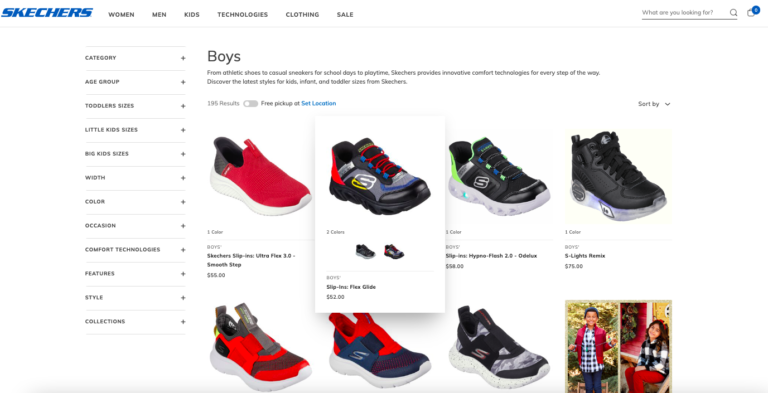Open the Sort by dropdown
The width and height of the screenshot is (768, 393).
654,104
